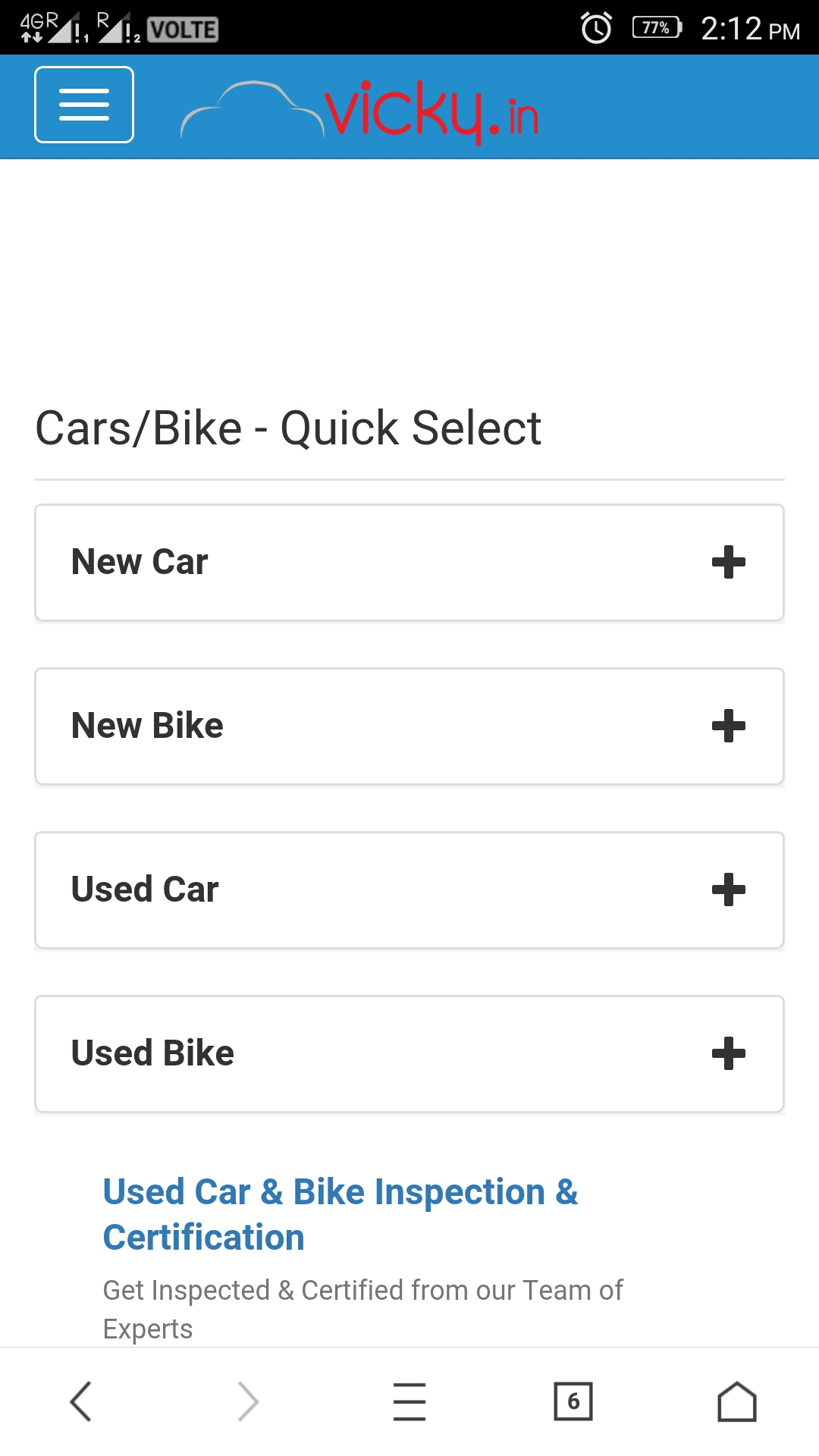The height and width of the screenshot is (1456, 819).
Task: Go to browser home page
Action: click(x=737, y=1401)
